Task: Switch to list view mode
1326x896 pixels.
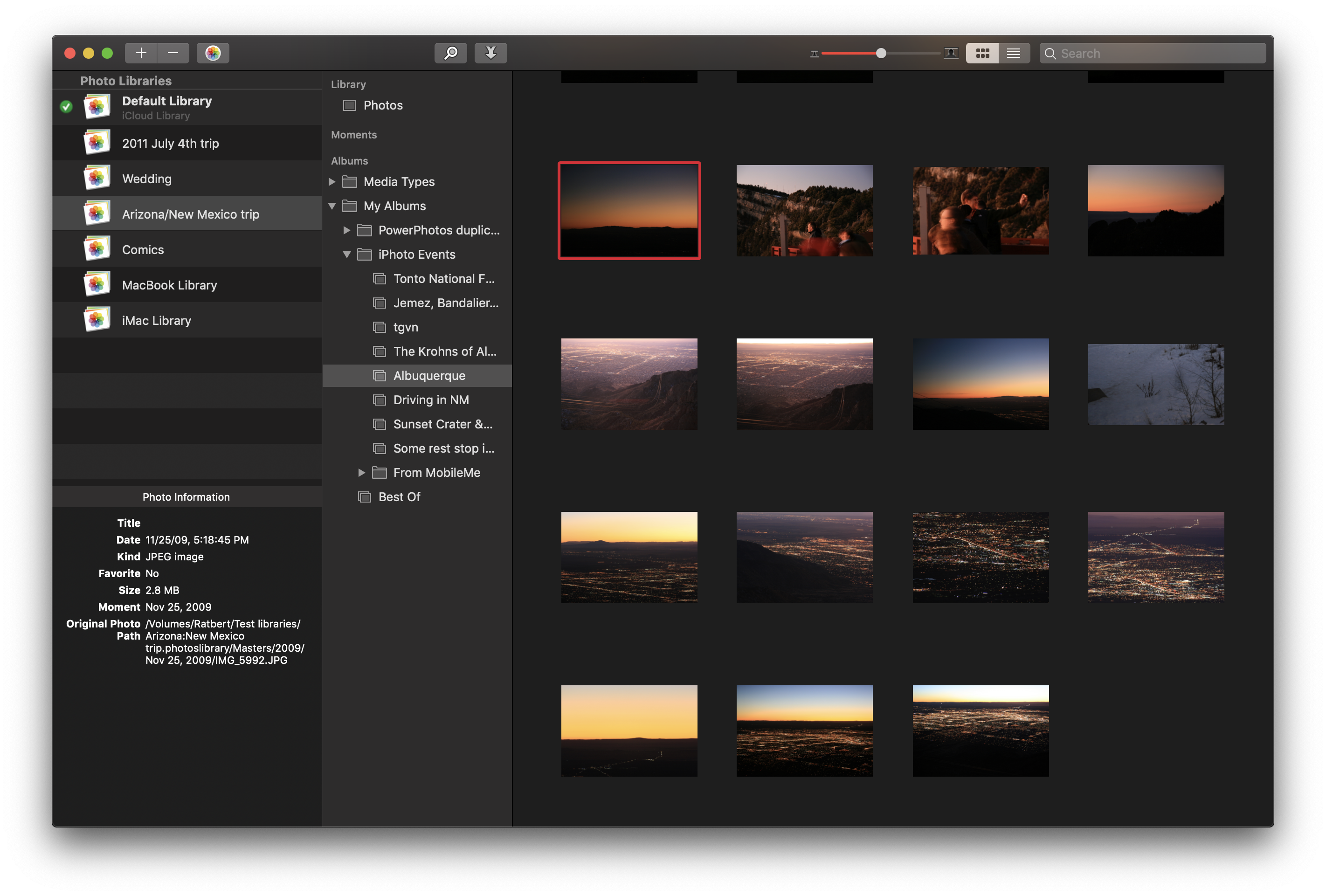Action: (1013, 53)
